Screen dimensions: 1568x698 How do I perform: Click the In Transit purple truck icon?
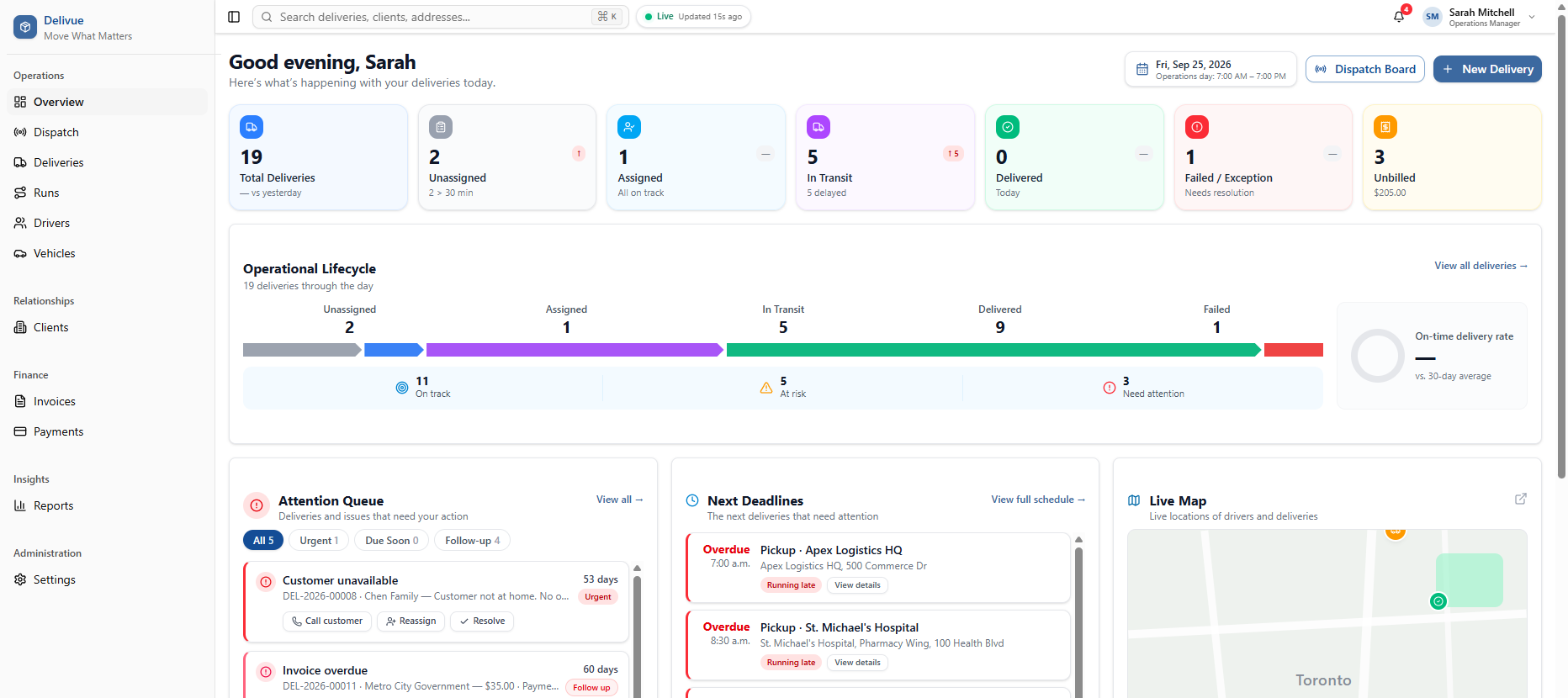(818, 127)
